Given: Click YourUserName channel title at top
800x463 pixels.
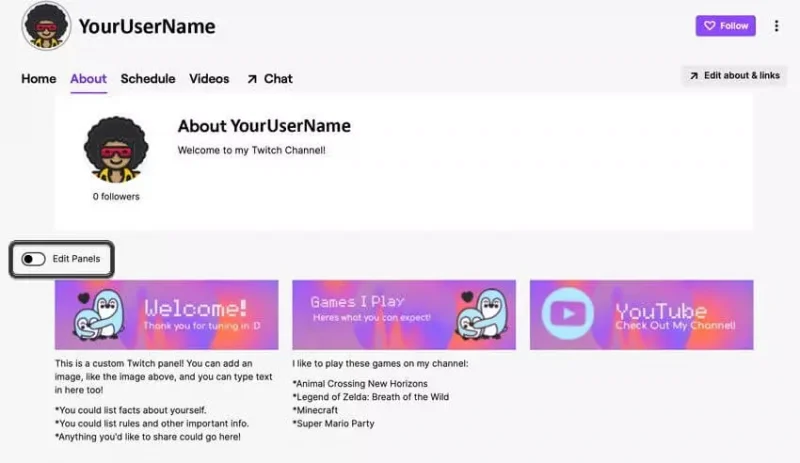Looking at the screenshot, I should click(147, 27).
